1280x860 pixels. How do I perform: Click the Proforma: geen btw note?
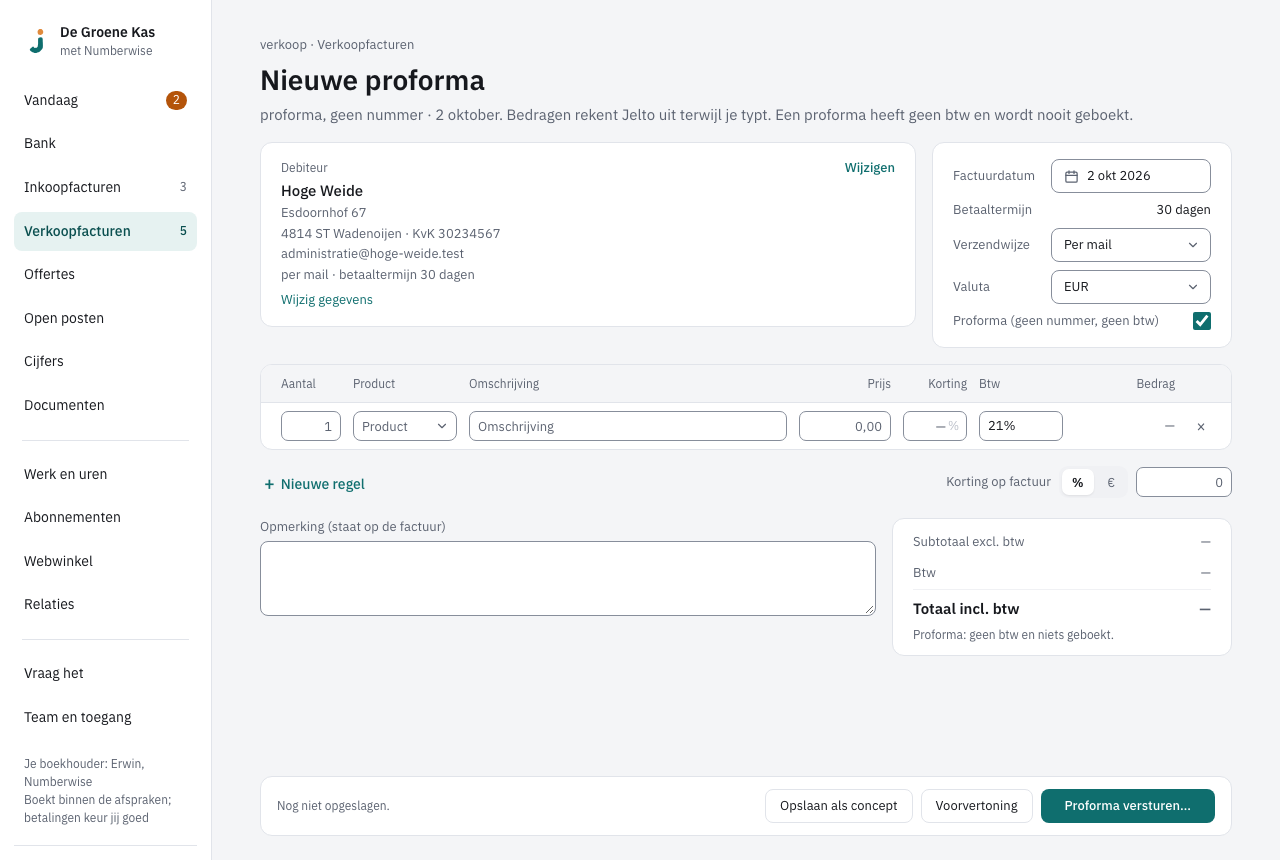coord(1013,635)
